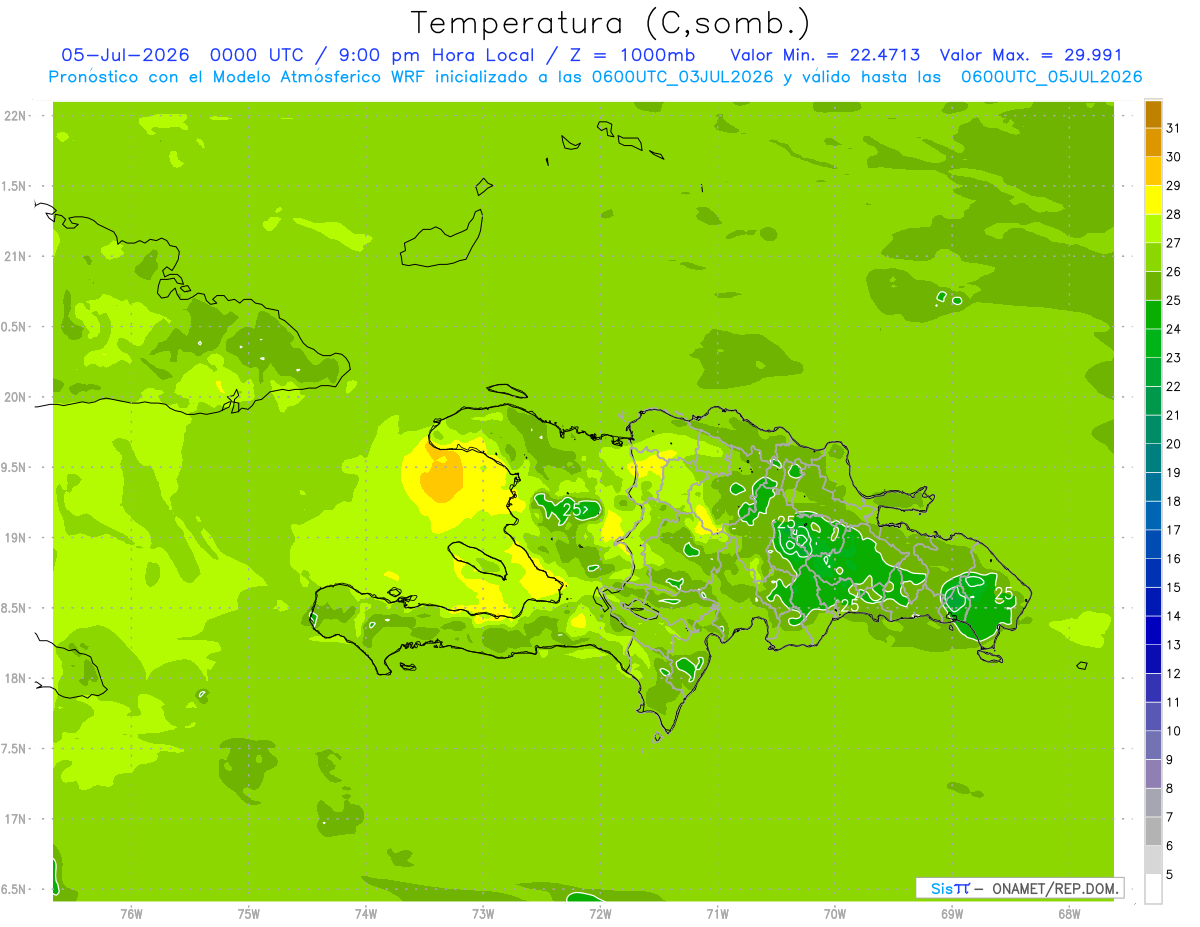Click the "20N" latitude label
Image resolution: width=1200 pixels, height=927 pixels.
(x=14, y=397)
